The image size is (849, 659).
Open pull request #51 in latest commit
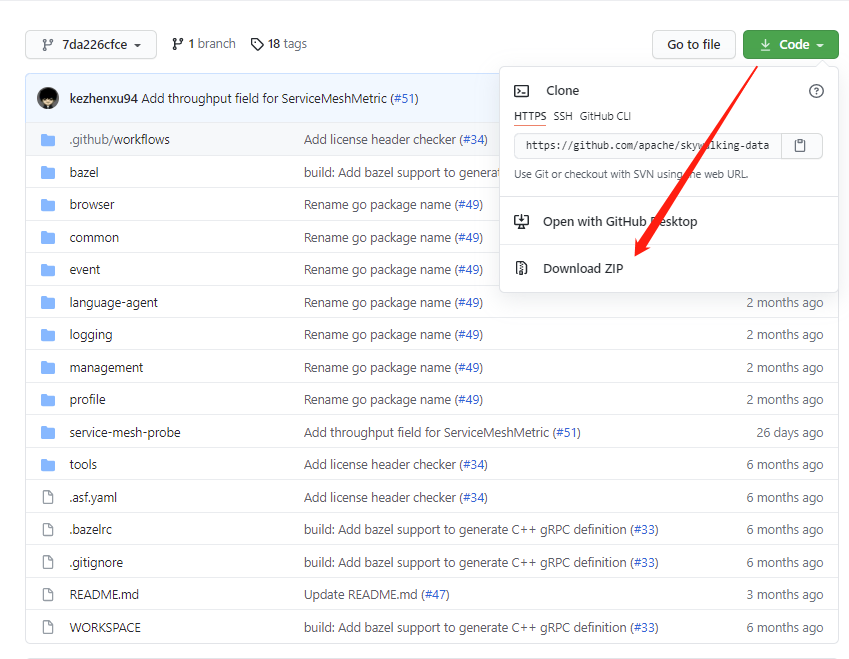[x=405, y=99]
